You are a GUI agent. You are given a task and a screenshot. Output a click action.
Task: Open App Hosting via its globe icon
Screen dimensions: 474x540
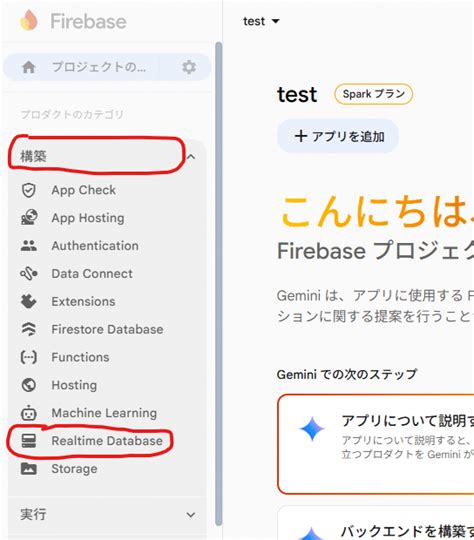29,218
